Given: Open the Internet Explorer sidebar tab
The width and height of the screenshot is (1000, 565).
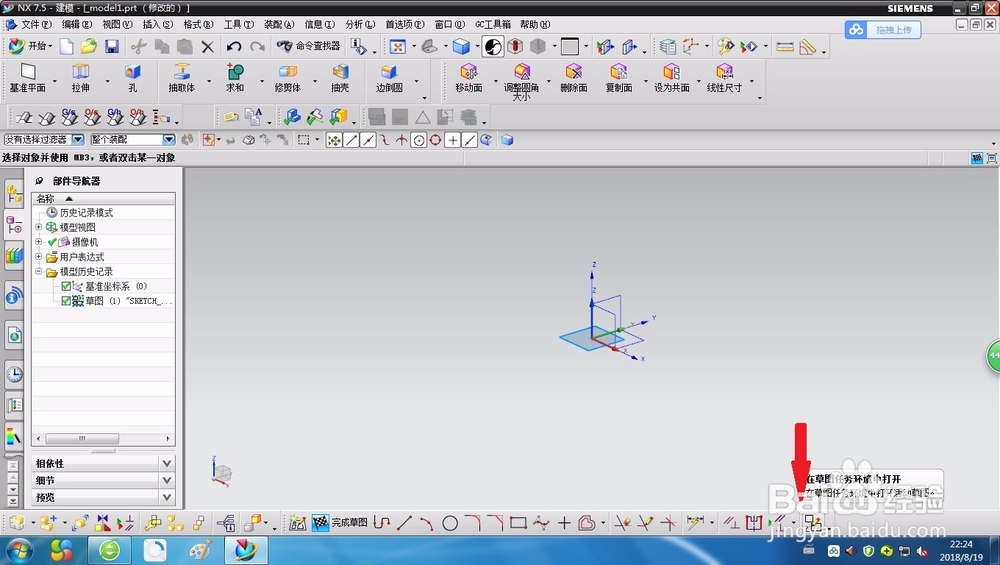Looking at the screenshot, I should (14, 335).
